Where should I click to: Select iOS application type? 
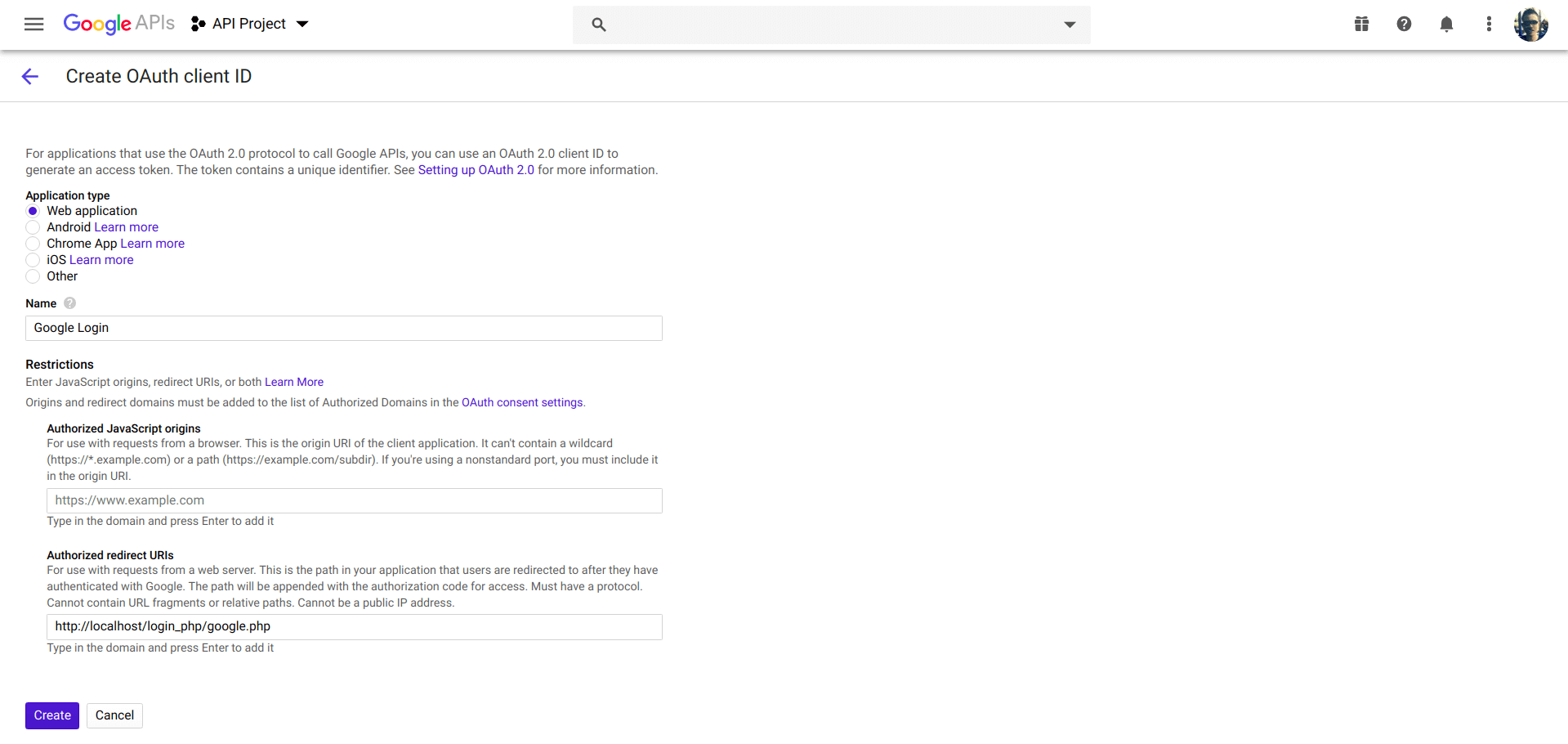tap(33, 260)
